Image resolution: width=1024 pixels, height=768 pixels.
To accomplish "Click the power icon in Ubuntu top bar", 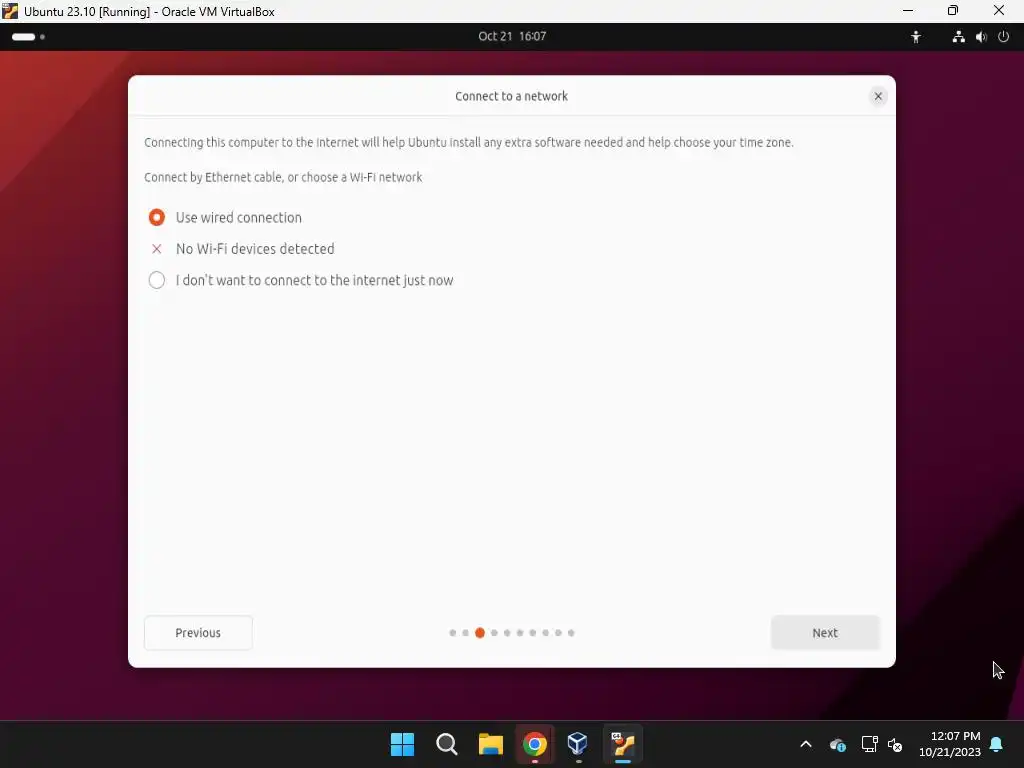I will click(1004, 37).
